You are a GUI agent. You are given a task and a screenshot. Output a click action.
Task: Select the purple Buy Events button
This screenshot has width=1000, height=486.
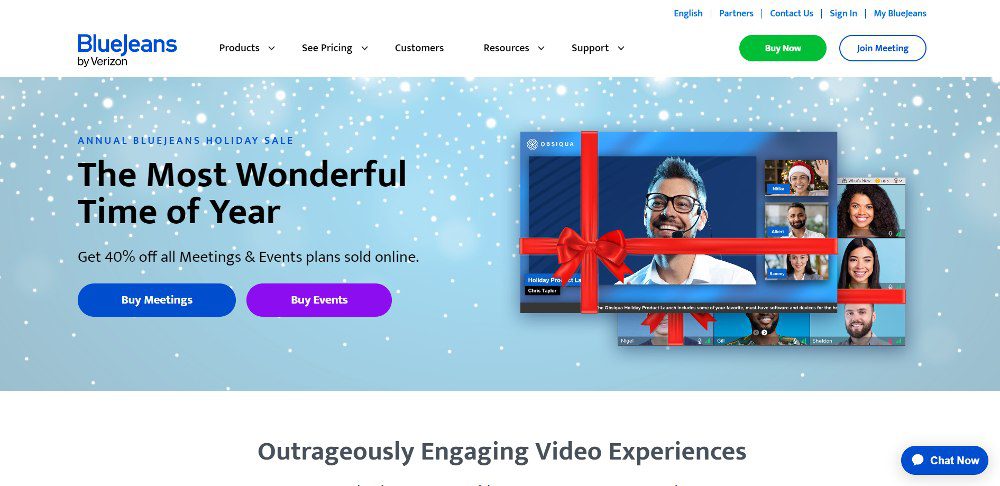point(319,300)
